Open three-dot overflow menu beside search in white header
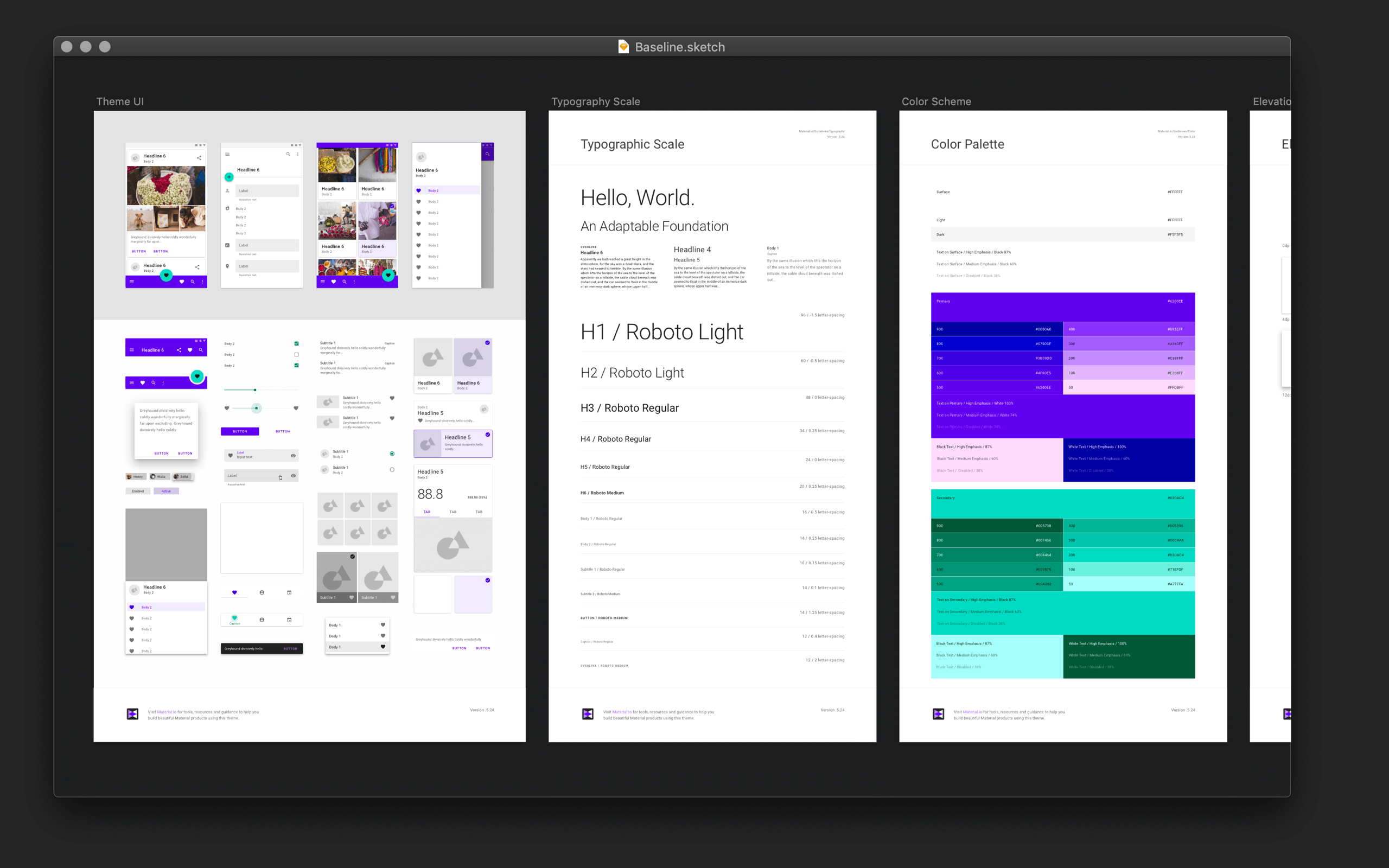The image size is (1389, 868). pyautogui.click(x=298, y=155)
